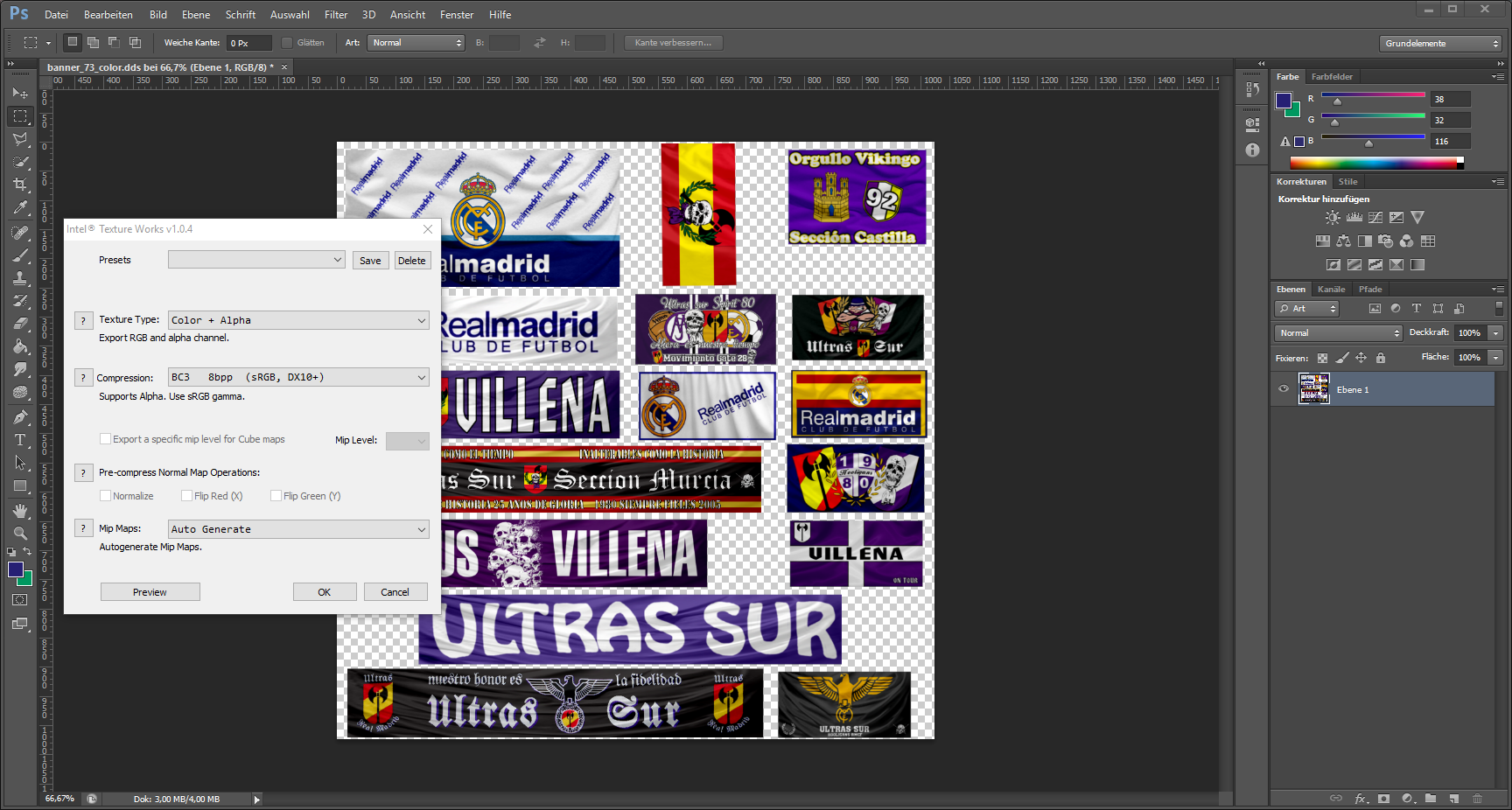
Task: Open the History panel icon
Action: pyautogui.click(x=1252, y=89)
